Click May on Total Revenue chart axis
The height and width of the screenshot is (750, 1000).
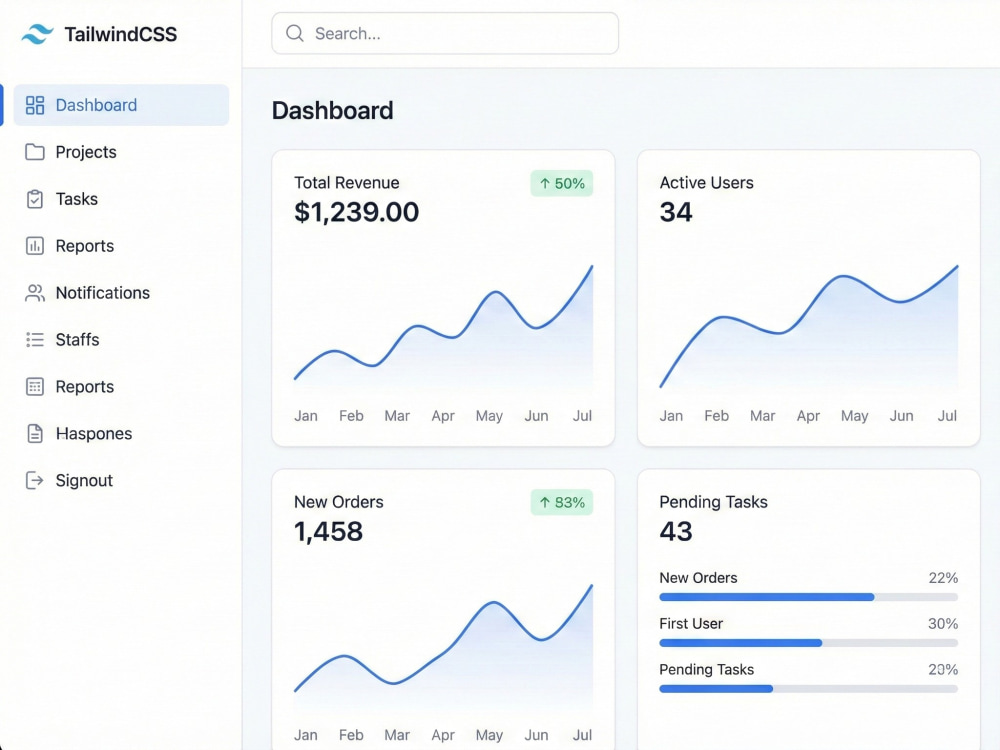(x=489, y=416)
